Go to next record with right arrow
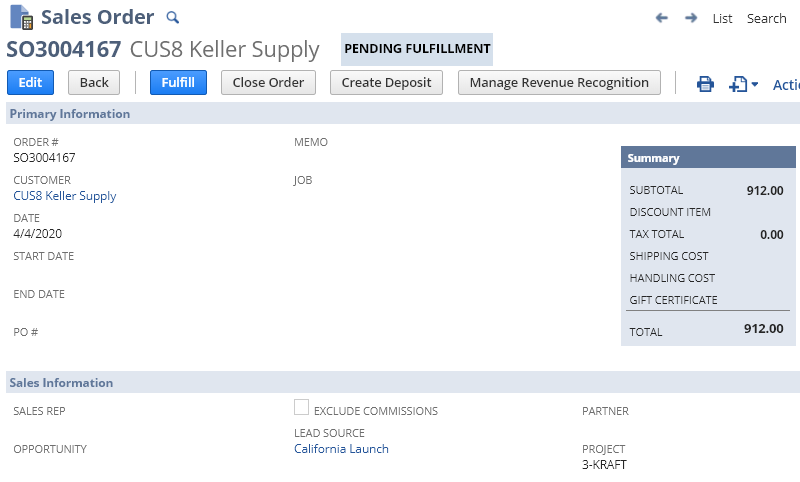The height and width of the screenshot is (482, 800). point(691,18)
